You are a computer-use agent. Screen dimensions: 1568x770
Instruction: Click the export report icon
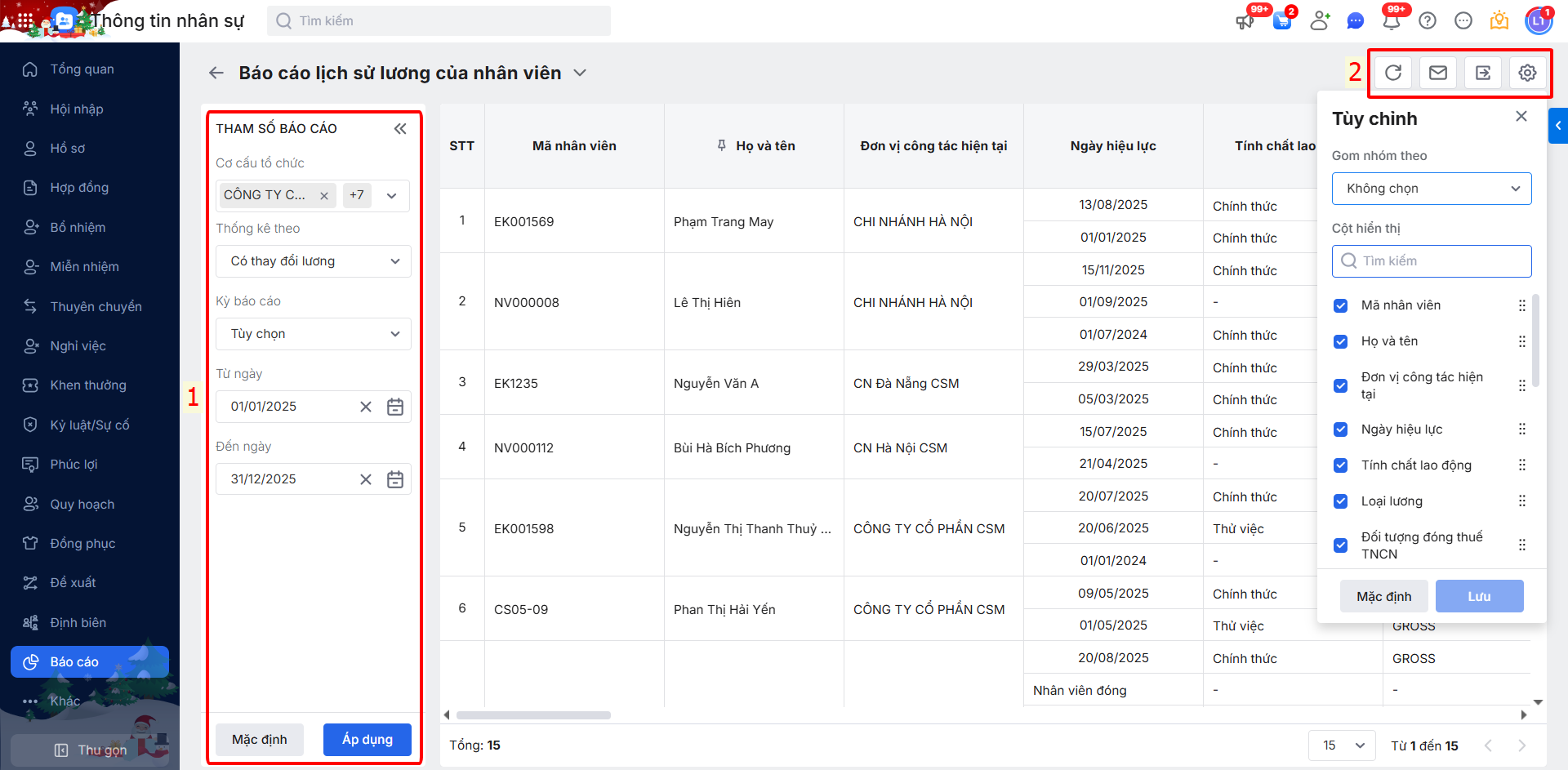tap(1483, 73)
